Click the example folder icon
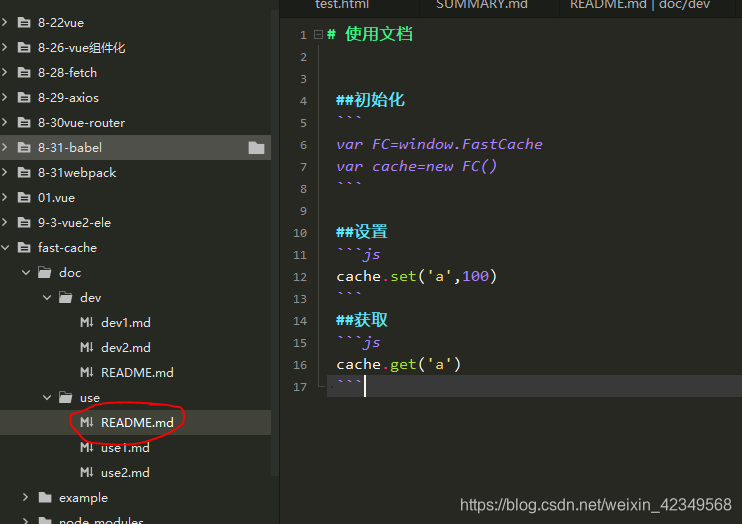Screen dimensions: 742x524 tap(45, 497)
